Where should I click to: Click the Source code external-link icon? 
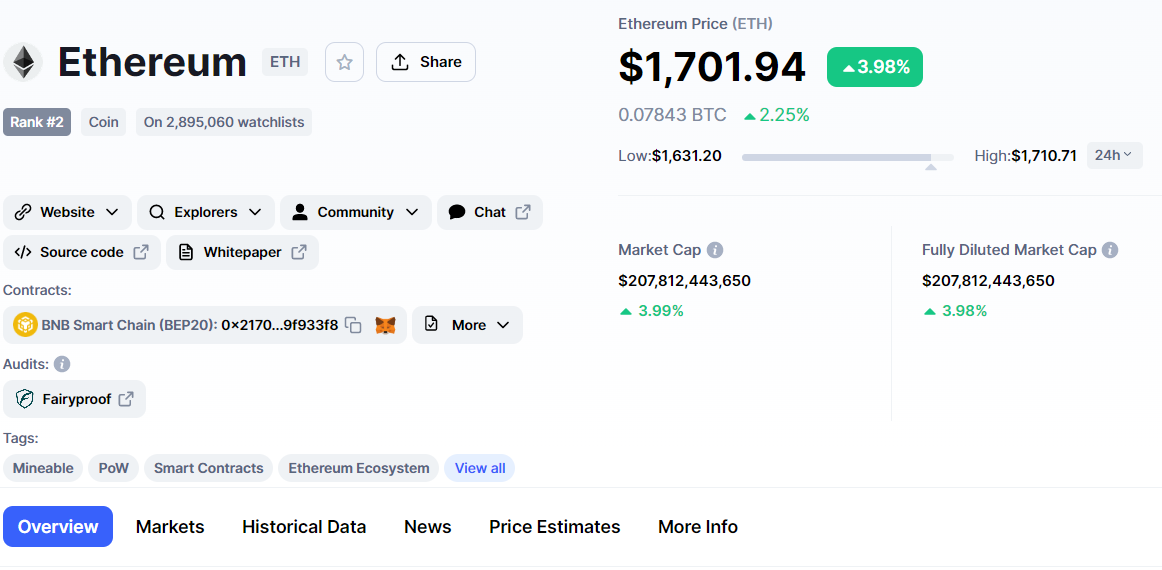[141, 252]
